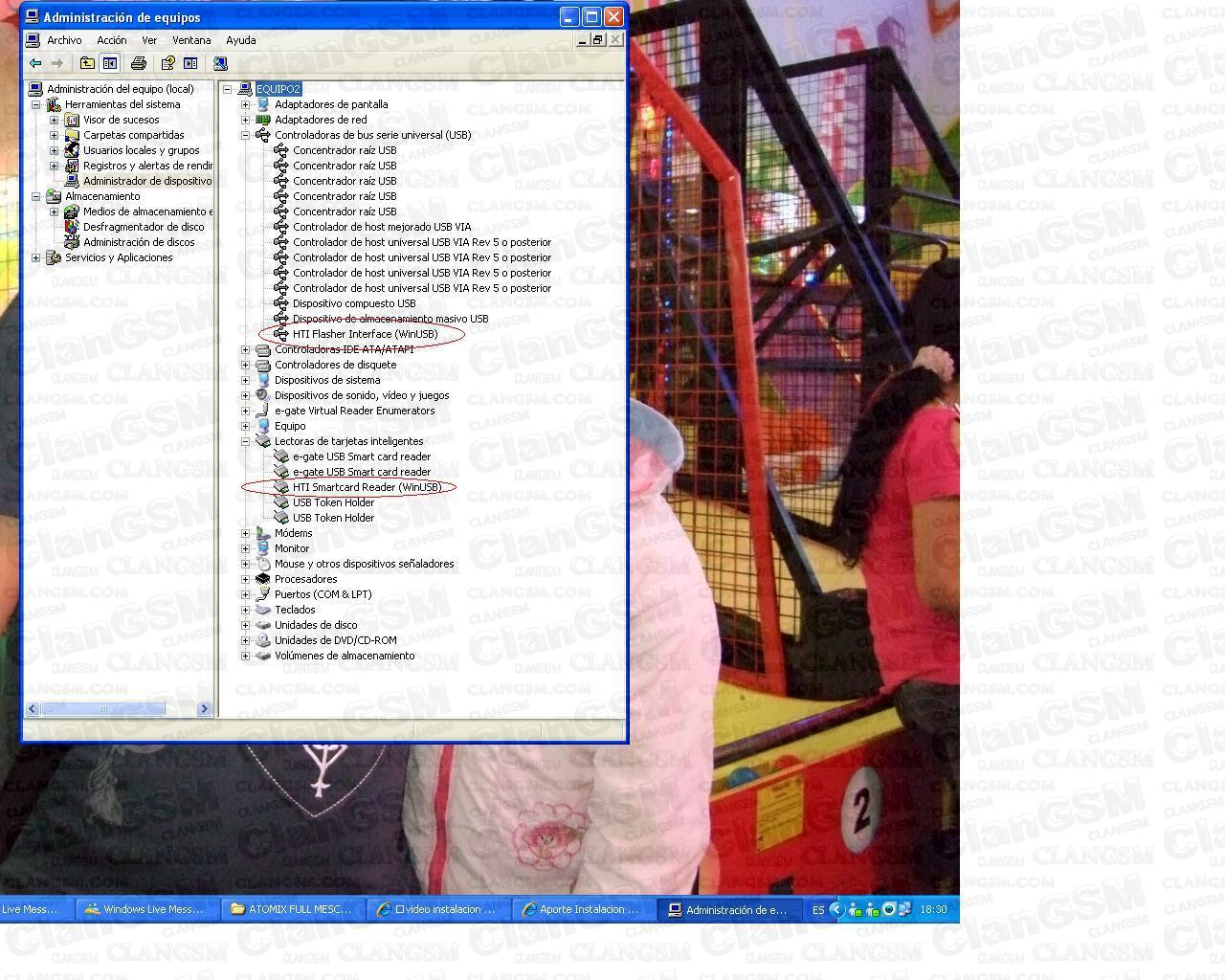This screenshot has width=1225, height=980.
Task: Click the scan for hardware changes icon
Action: point(220,63)
